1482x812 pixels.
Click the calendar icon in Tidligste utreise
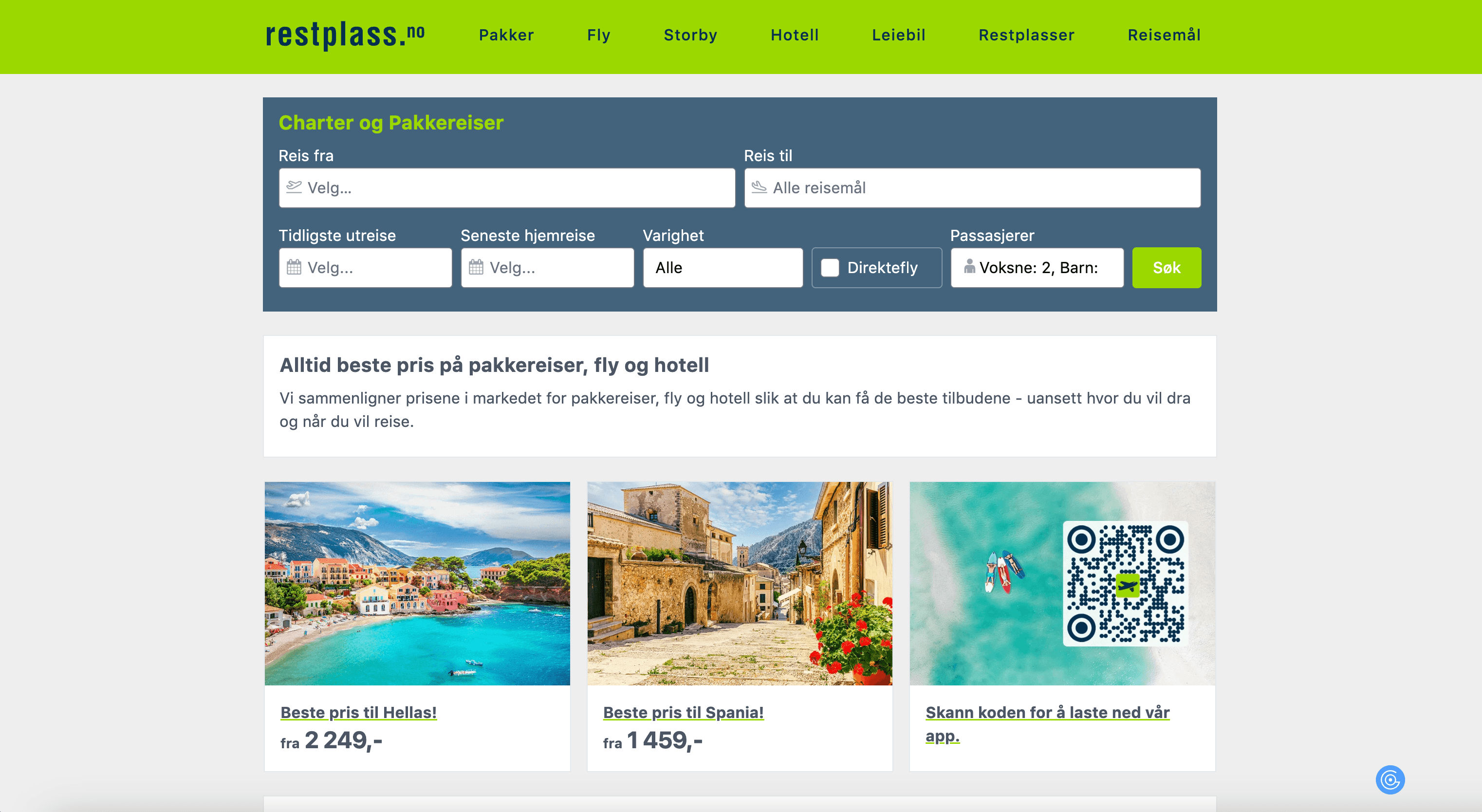coord(294,267)
